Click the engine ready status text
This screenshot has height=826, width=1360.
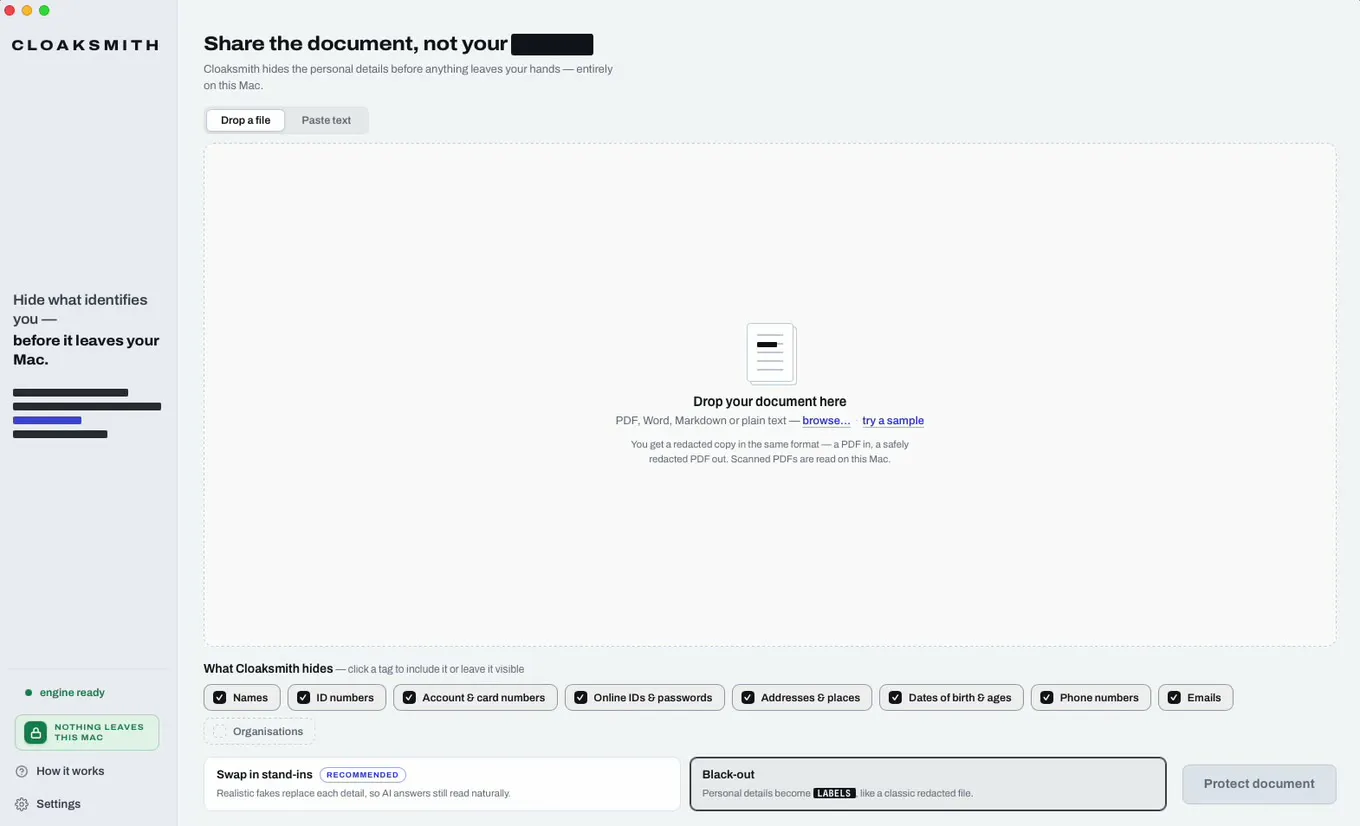72,693
